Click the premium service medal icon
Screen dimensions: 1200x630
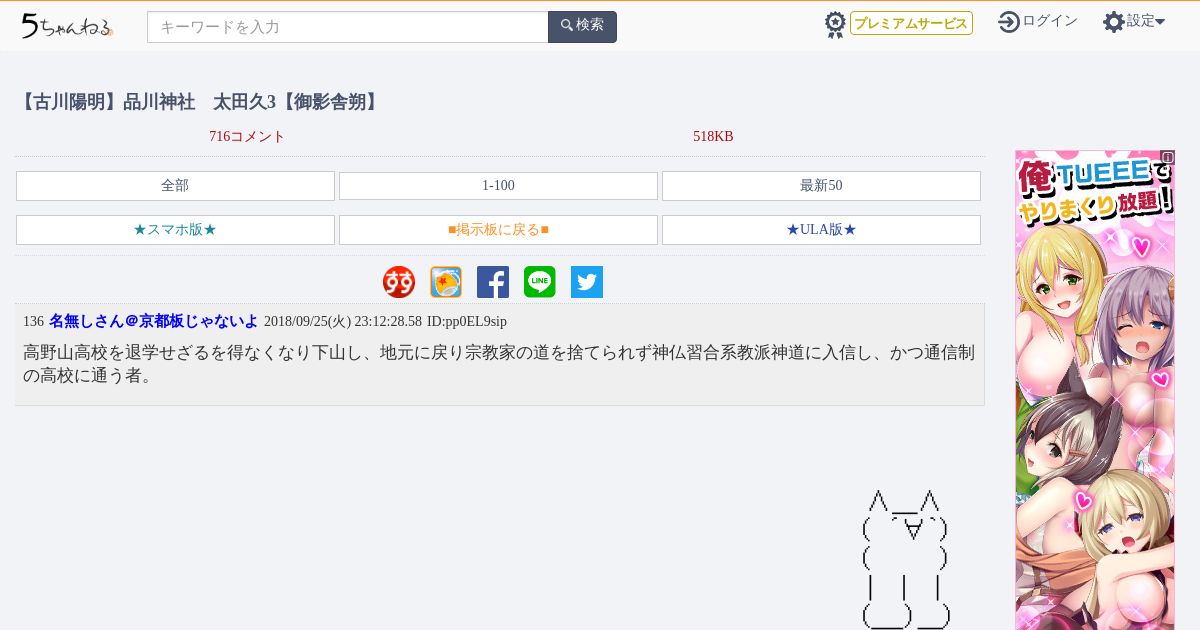tap(835, 24)
